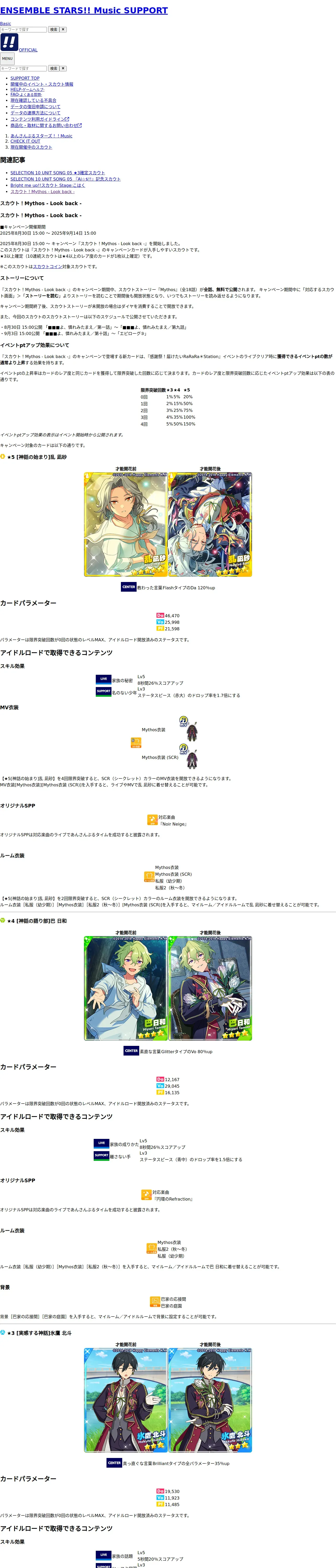Click the !! official logo icon
The width and height of the screenshot is (336, 1568).
pos(9,42)
